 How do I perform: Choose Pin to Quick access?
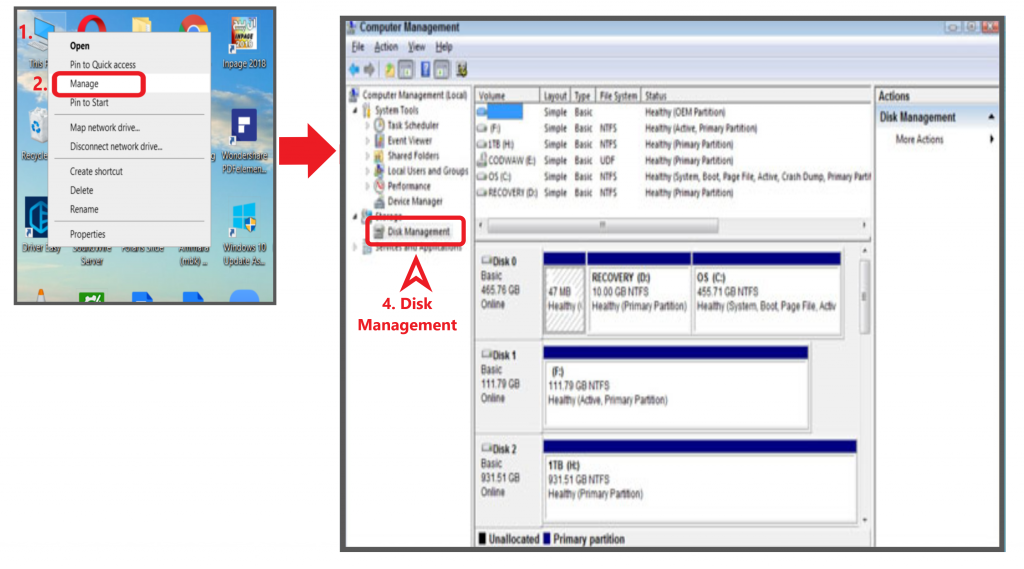[x=131, y=65]
